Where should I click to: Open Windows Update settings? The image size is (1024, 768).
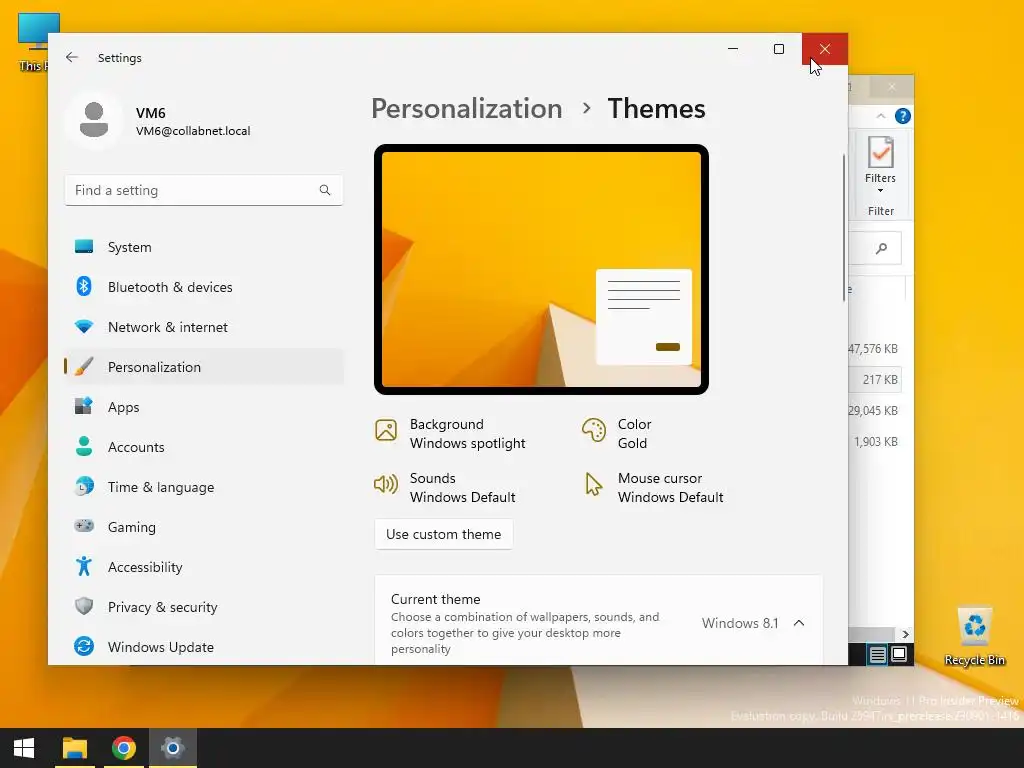(204, 647)
